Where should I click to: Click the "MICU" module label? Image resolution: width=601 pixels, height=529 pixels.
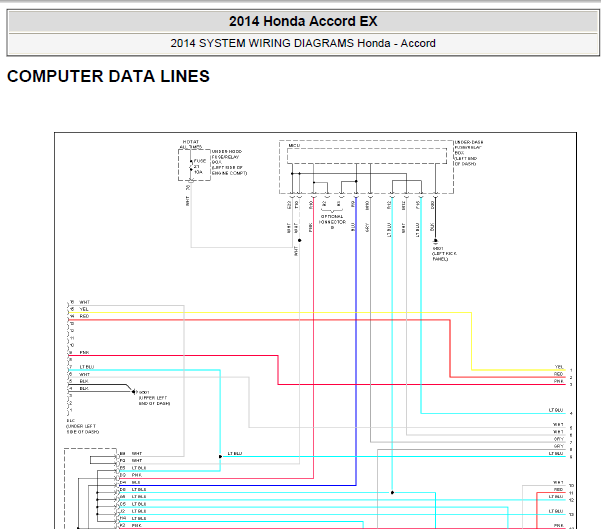click(294, 146)
